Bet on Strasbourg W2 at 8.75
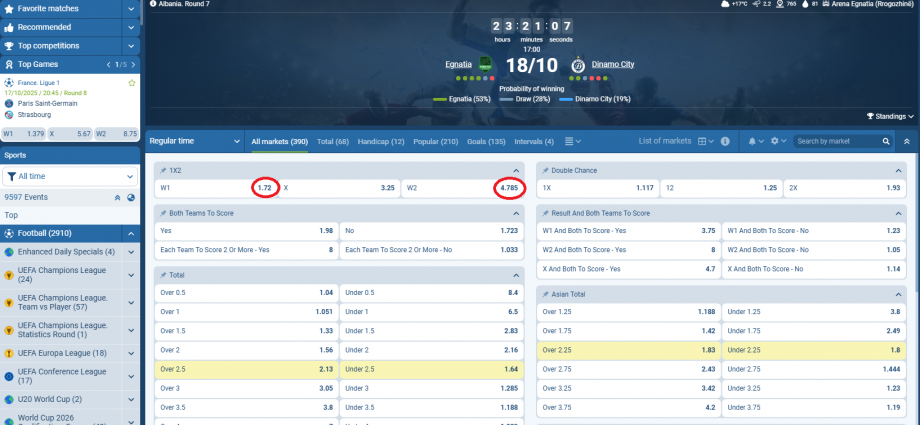Viewport: 920px width, 425px height. click(x=116, y=134)
